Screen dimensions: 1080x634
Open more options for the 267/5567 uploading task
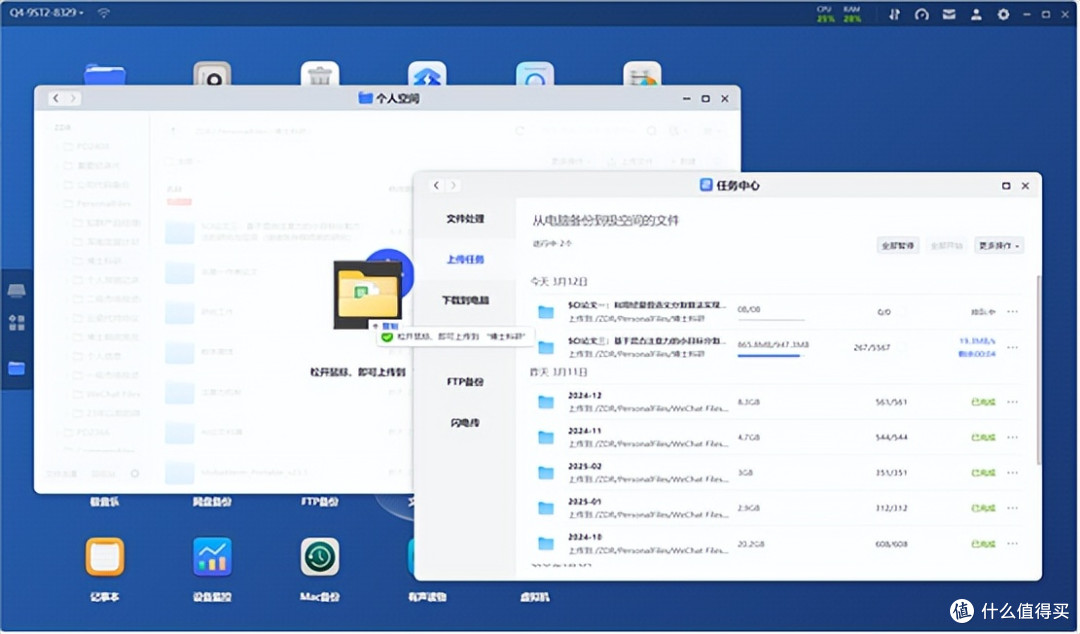[x=1012, y=347]
